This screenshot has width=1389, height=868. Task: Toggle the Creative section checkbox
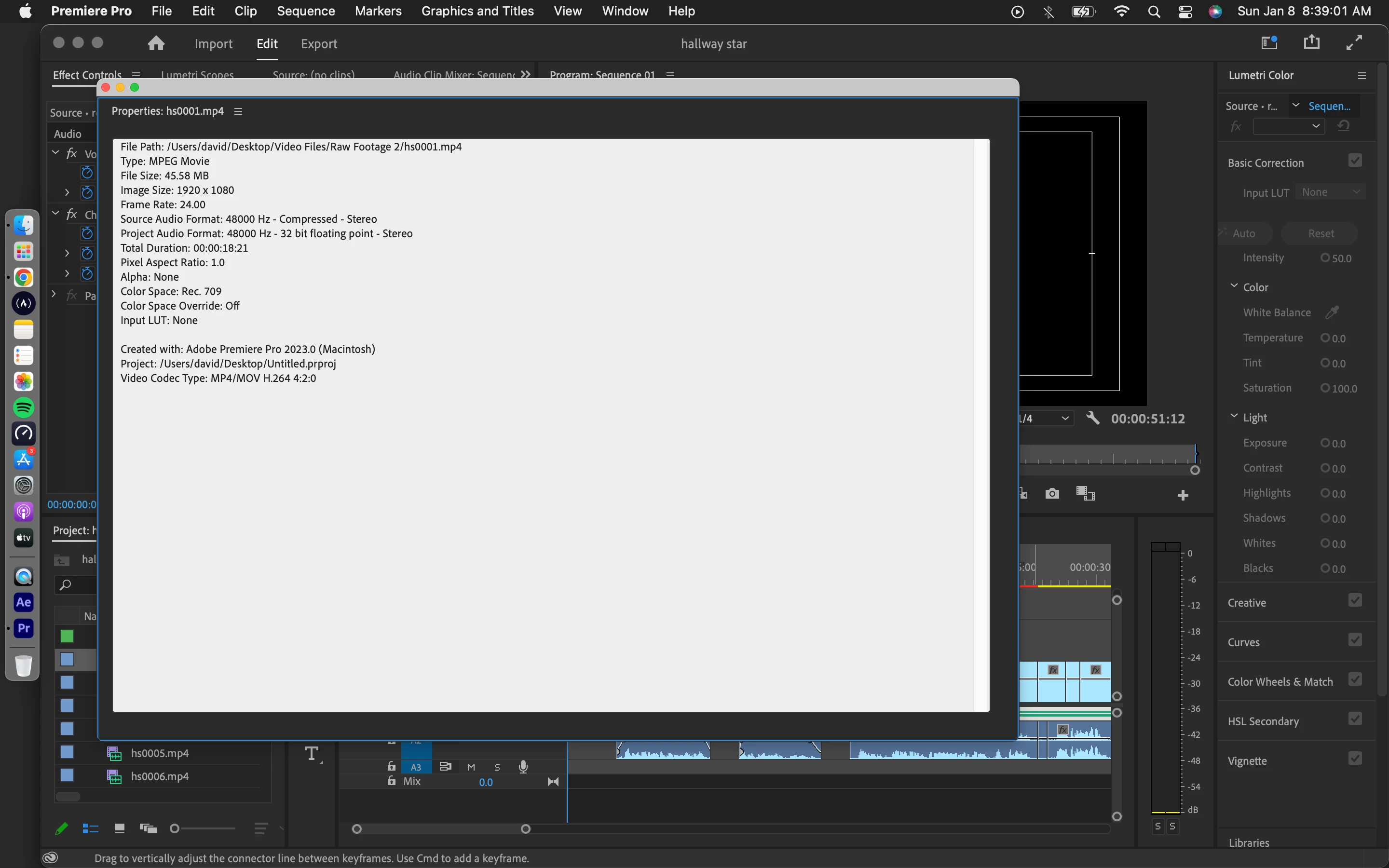pos(1355,600)
